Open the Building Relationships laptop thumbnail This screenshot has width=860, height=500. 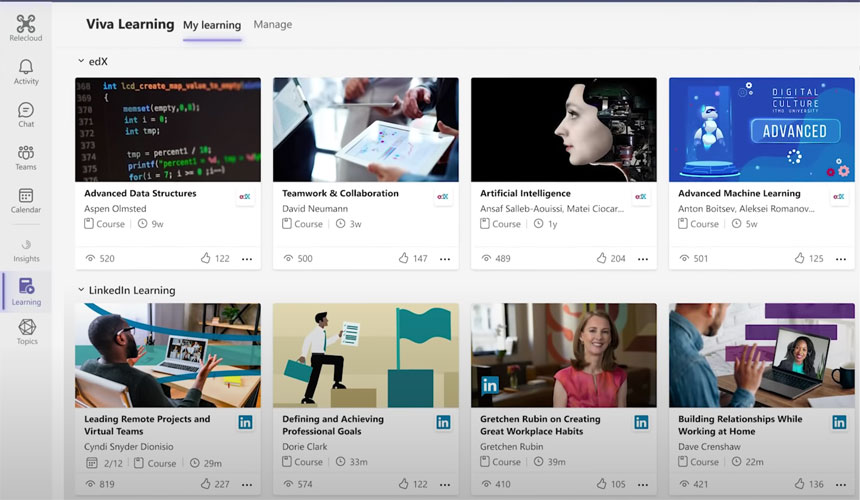tap(762, 355)
